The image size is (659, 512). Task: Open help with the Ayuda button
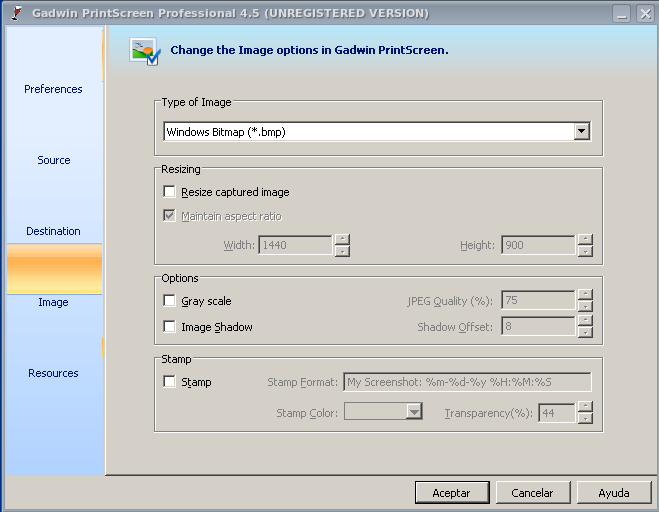(614, 493)
